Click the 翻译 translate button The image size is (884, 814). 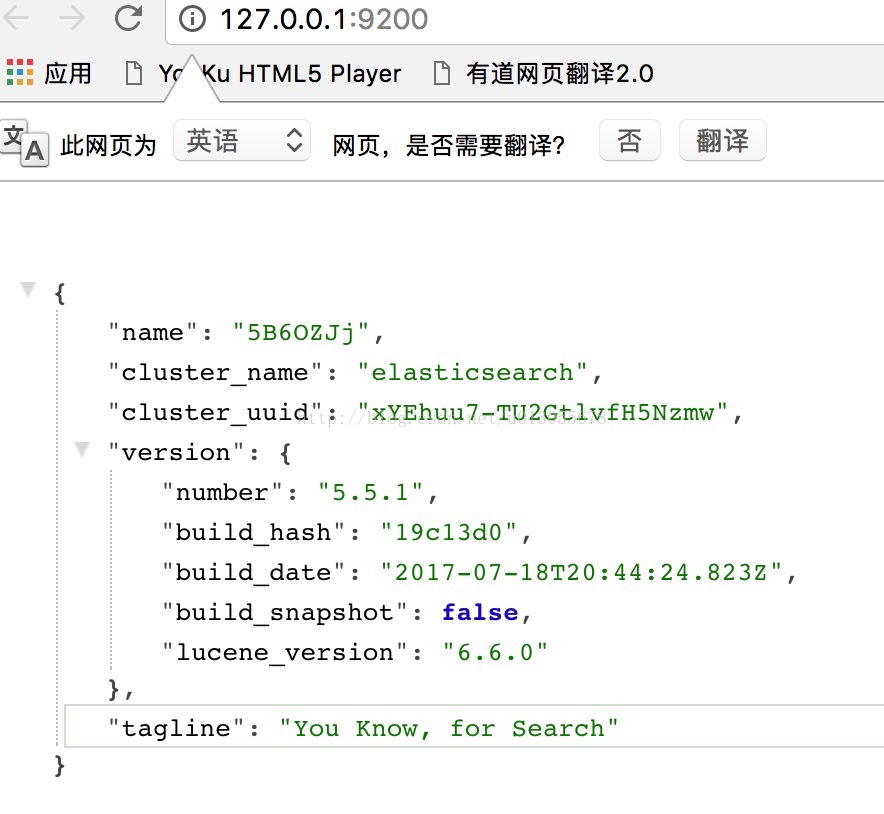(723, 140)
